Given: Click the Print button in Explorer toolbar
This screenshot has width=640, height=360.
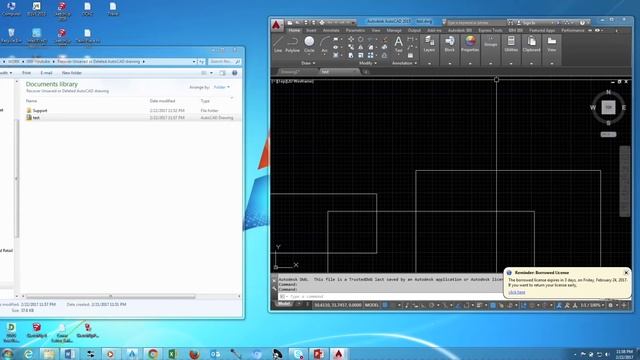Looking at the screenshot, I should [27, 73].
